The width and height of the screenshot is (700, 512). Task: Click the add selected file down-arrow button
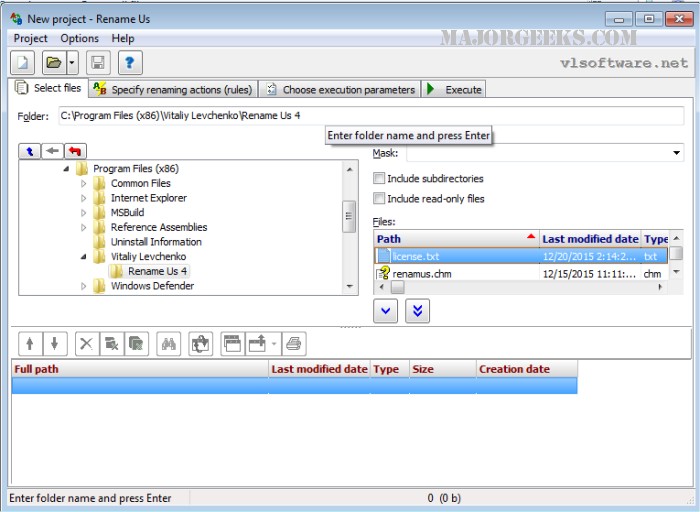[x=386, y=311]
